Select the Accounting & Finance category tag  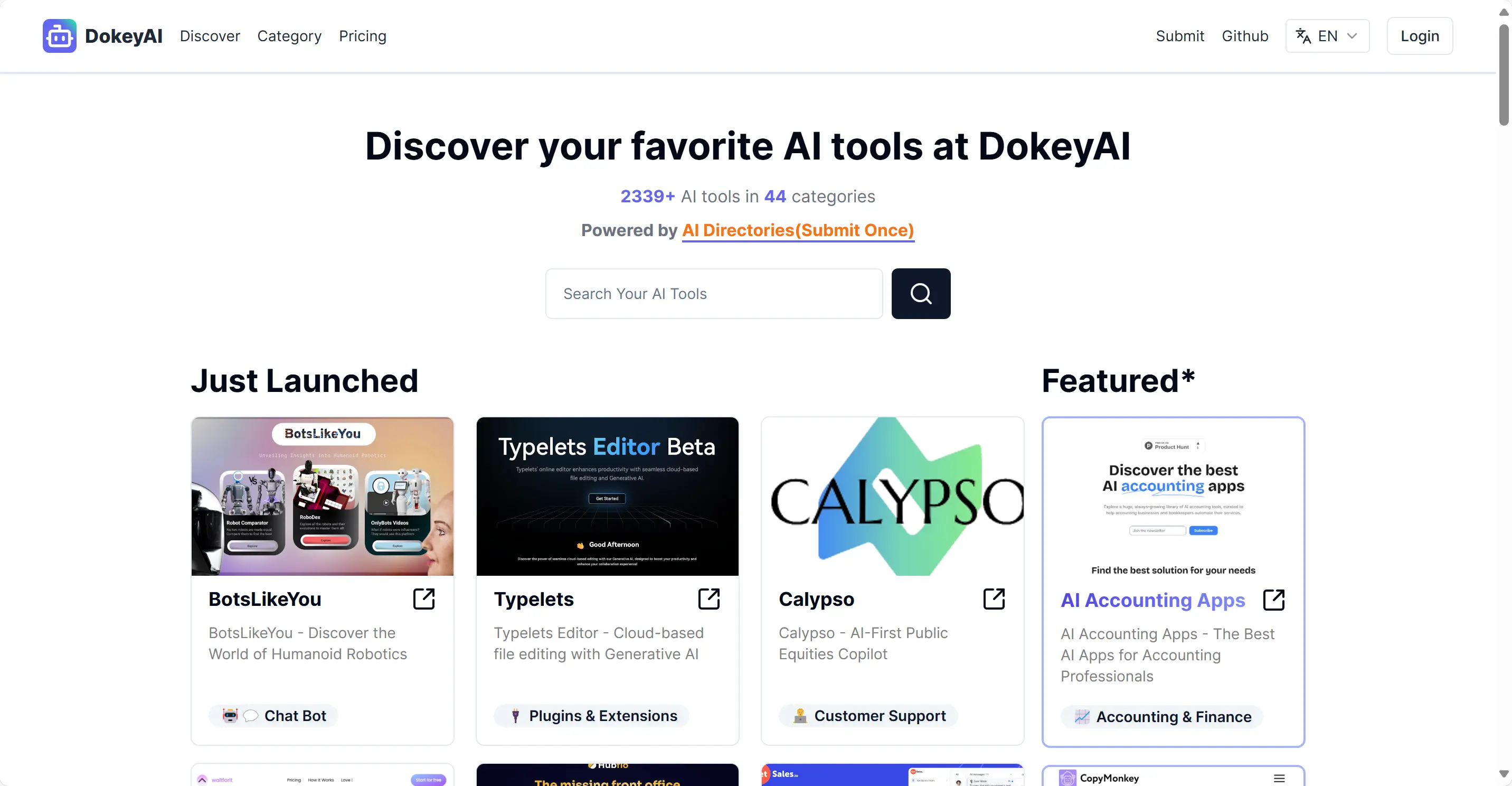[1161, 717]
